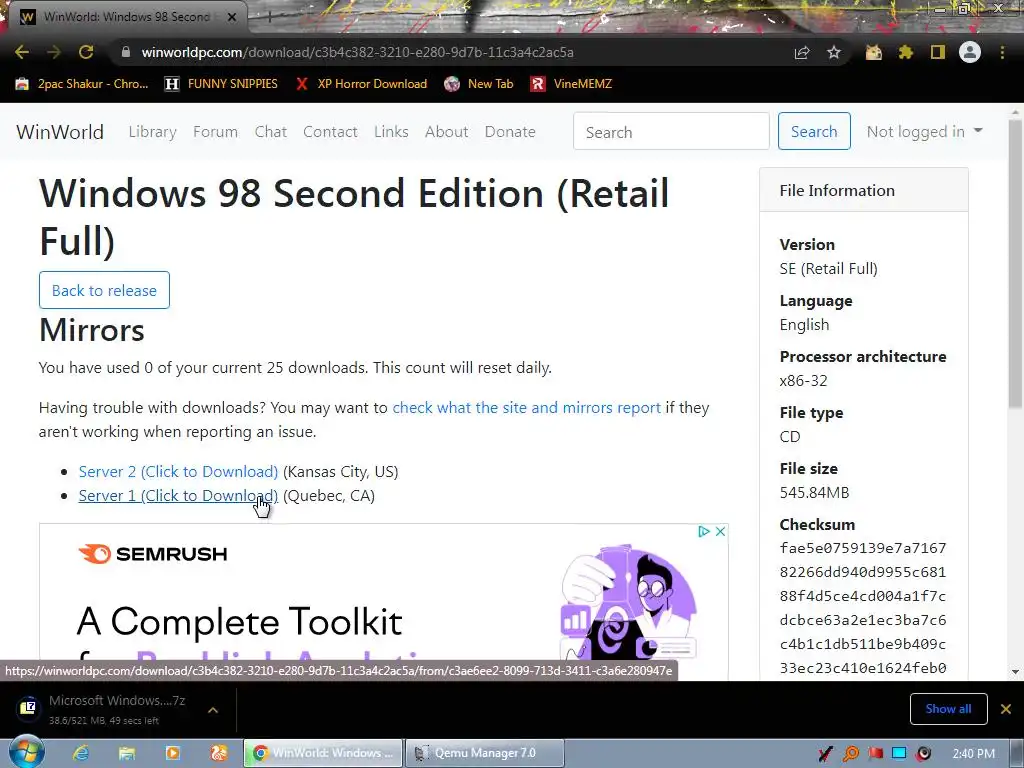Click the checkmark tray icon

[825, 754]
